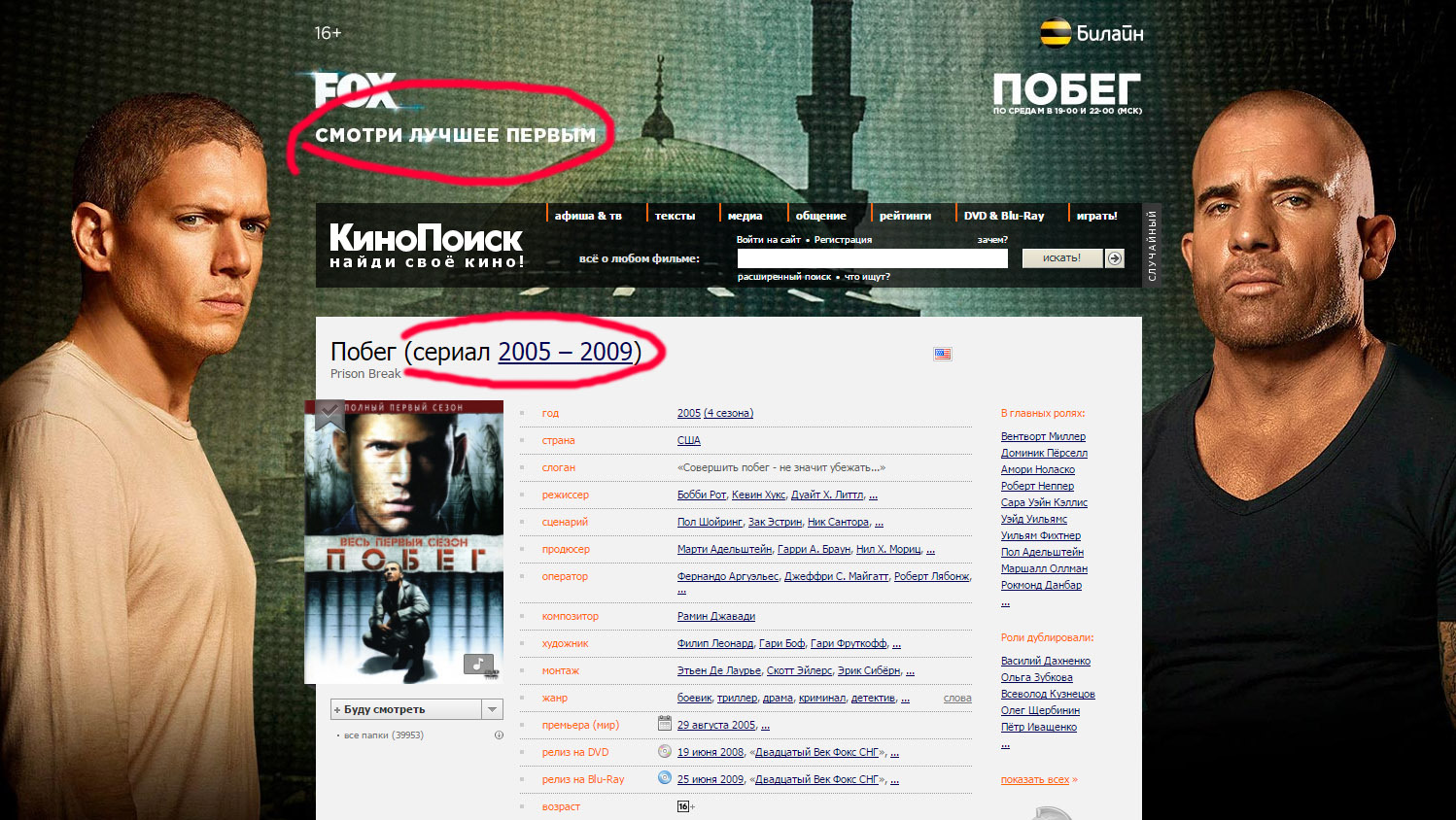The width and height of the screenshot is (1456, 820).
Task: Click writer Пол Шойринг link
Action: [710, 523]
